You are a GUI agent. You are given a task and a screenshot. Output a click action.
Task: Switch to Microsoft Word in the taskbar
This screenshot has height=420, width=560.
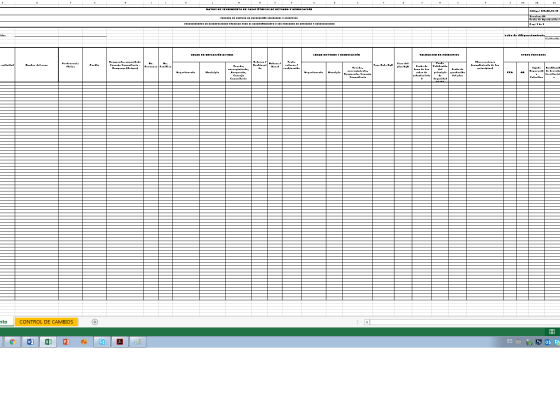click(30, 342)
